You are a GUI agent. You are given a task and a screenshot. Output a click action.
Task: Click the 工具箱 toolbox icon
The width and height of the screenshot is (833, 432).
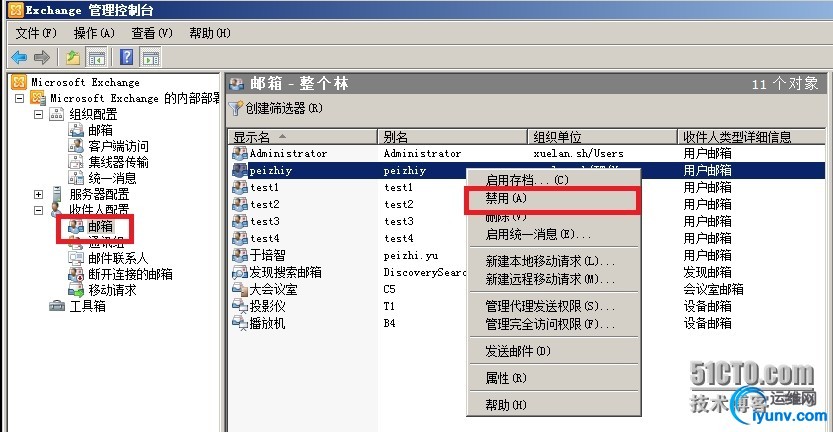tap(57, 306)
